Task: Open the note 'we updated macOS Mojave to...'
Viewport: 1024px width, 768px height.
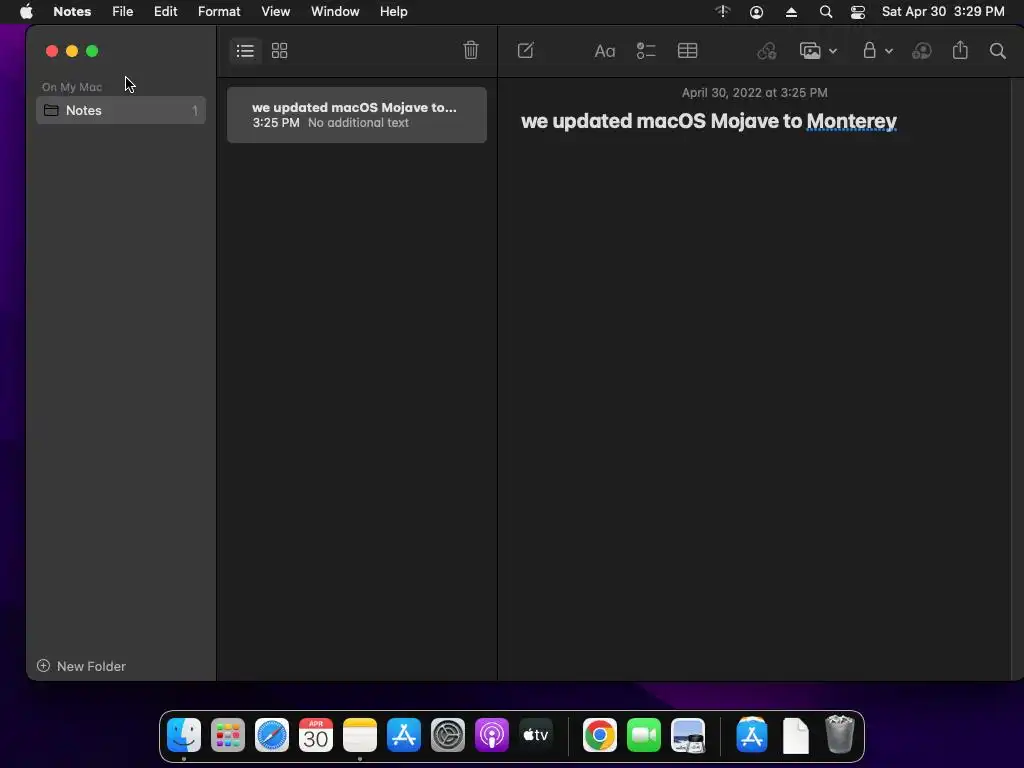Action: click(x=357, y=115)
